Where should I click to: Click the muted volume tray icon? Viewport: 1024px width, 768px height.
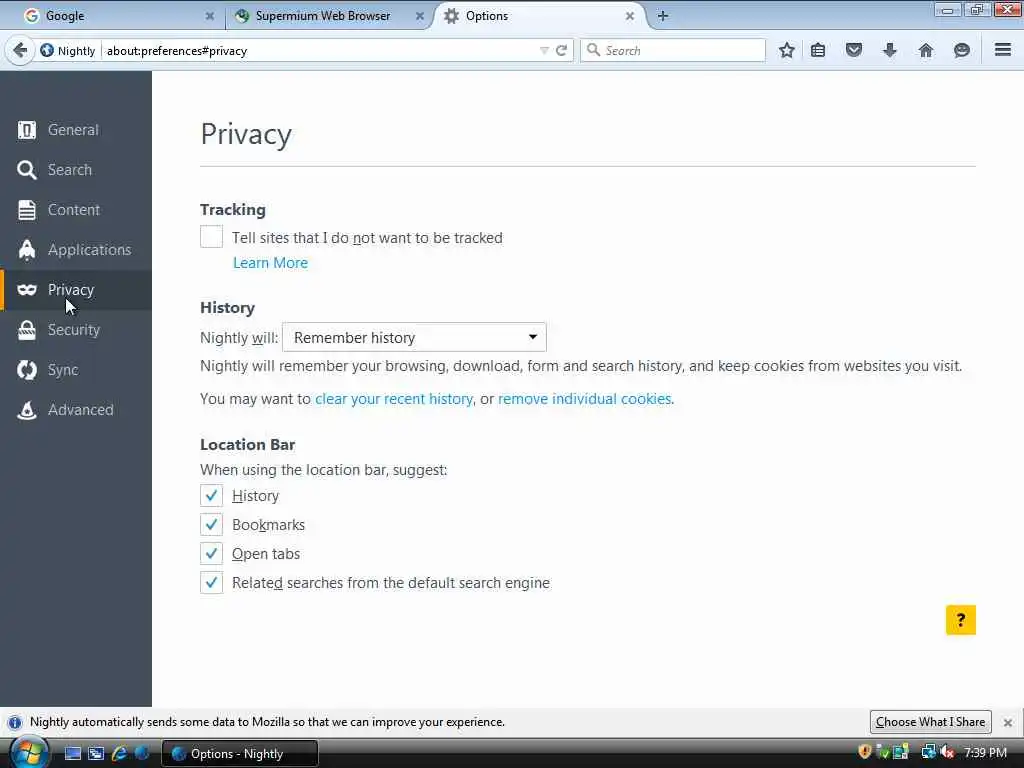[x=947, y=752]
